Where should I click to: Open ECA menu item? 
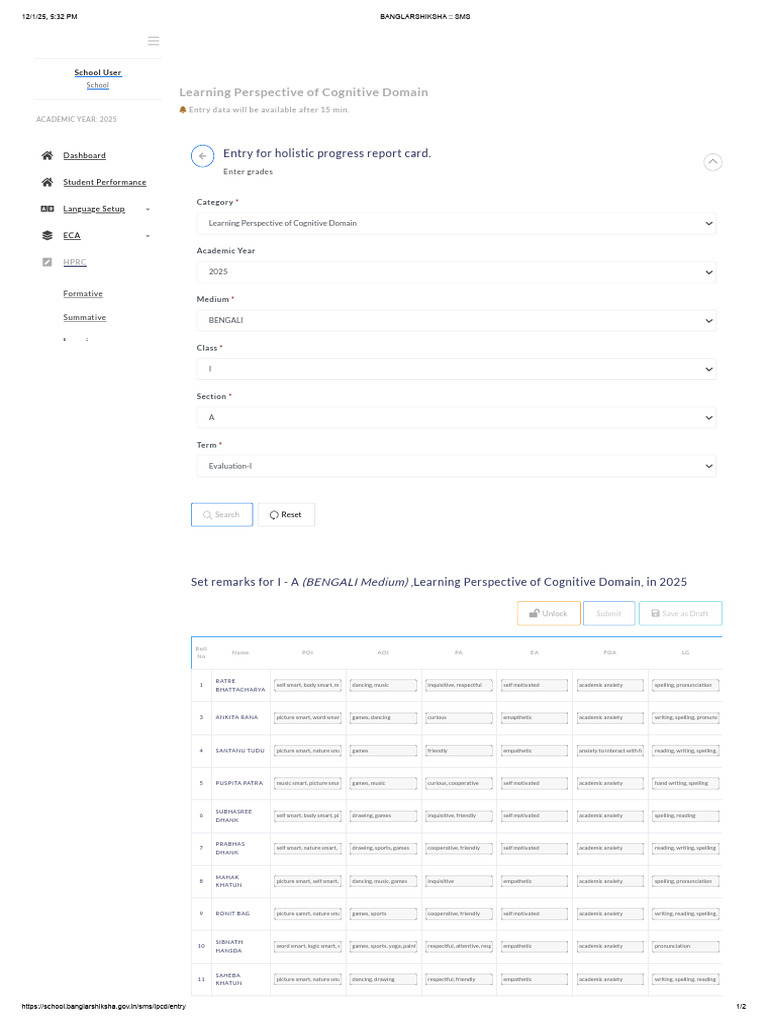[x=72, y=236]
